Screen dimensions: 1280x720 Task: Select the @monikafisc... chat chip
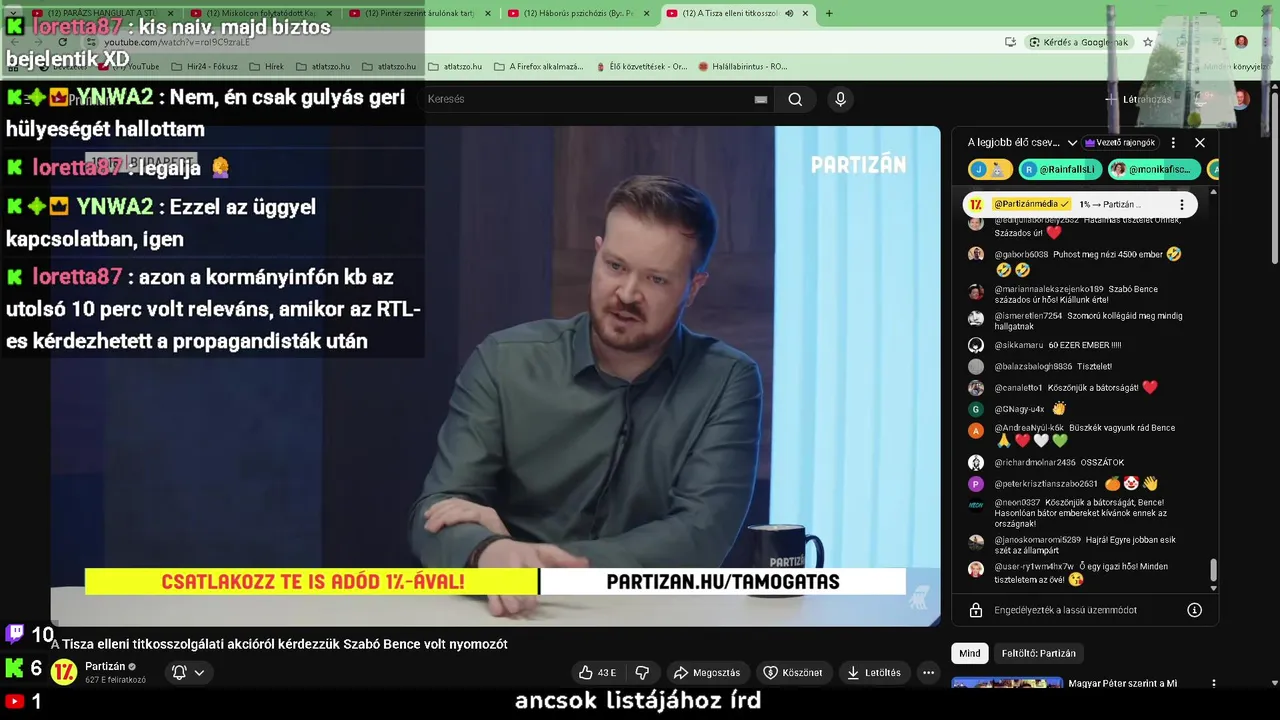click(1154, 170)
